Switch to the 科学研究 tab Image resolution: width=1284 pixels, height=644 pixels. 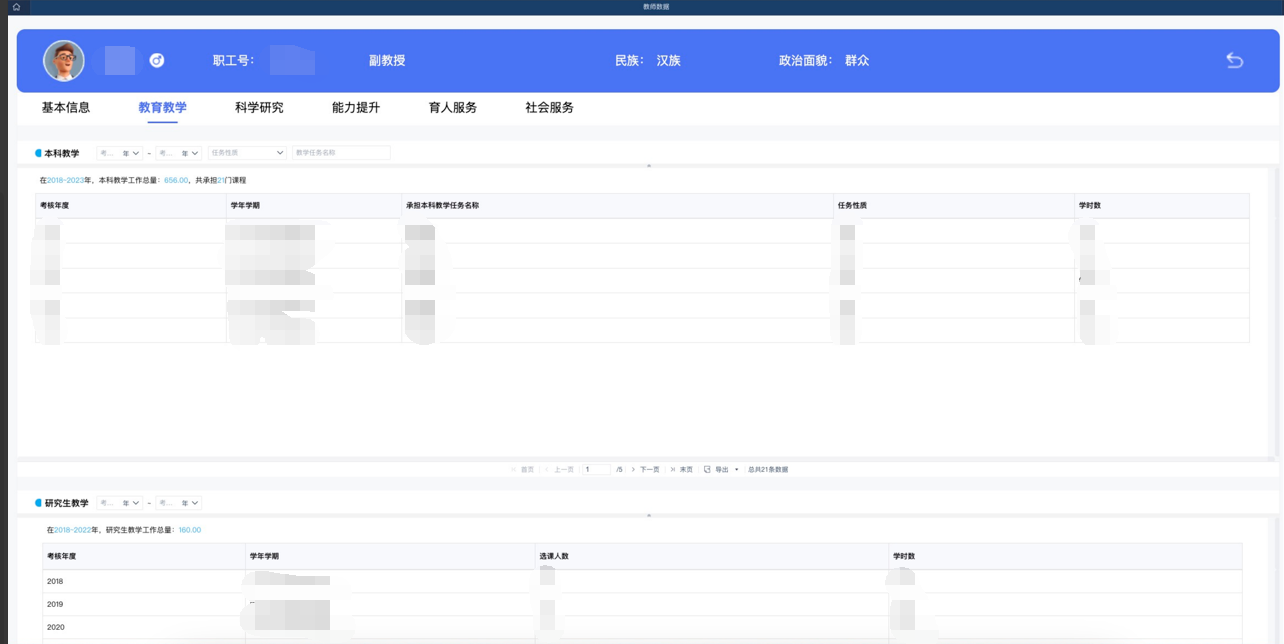coord(259,108)
